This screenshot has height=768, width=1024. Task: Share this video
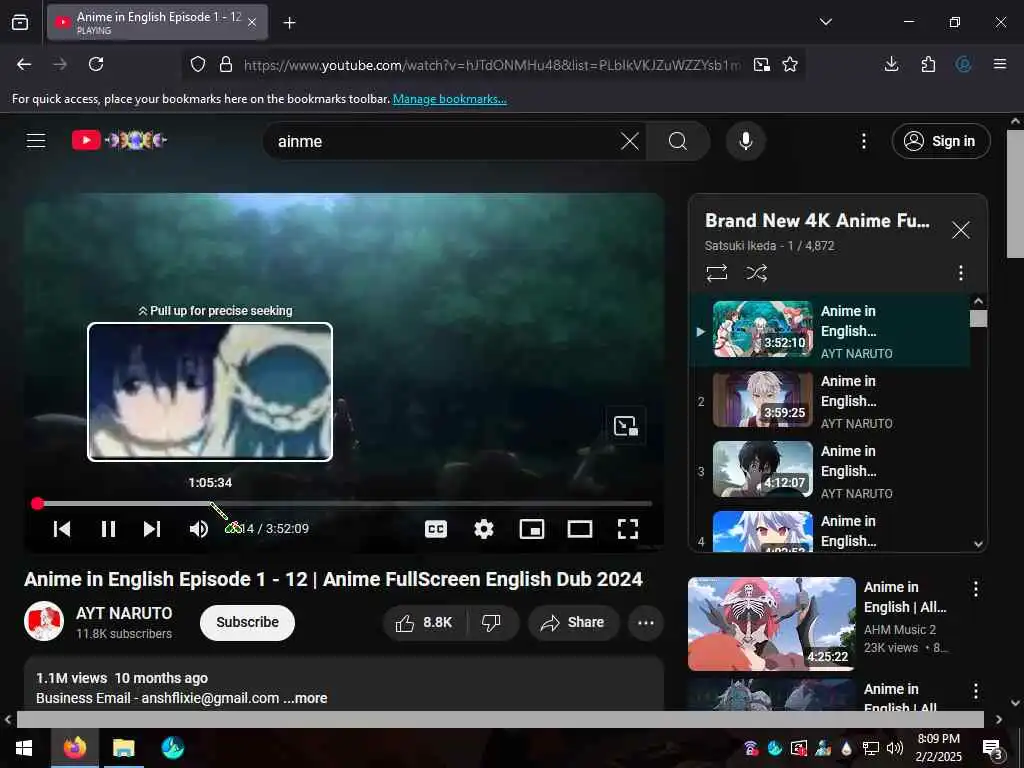click(x=572, y=623)
